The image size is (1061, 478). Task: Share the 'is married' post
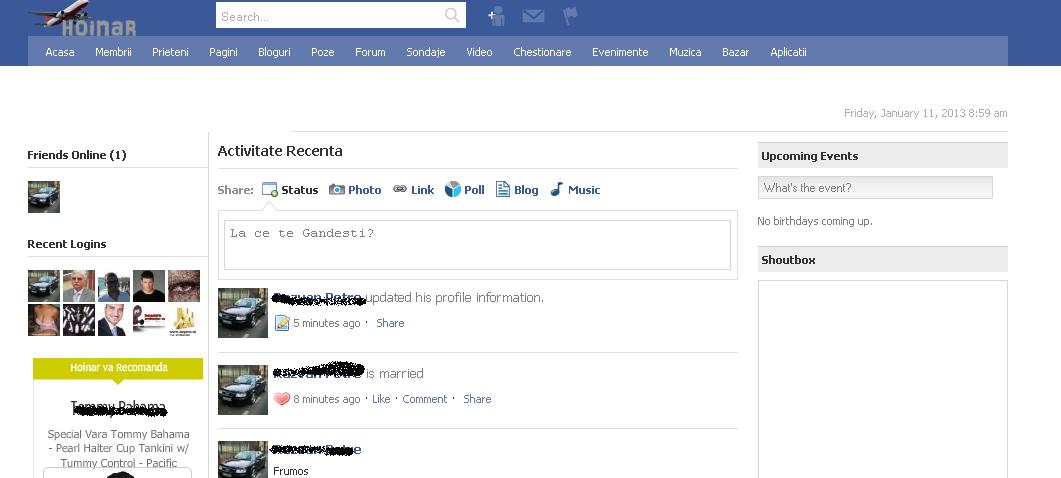tap(477, 399)
